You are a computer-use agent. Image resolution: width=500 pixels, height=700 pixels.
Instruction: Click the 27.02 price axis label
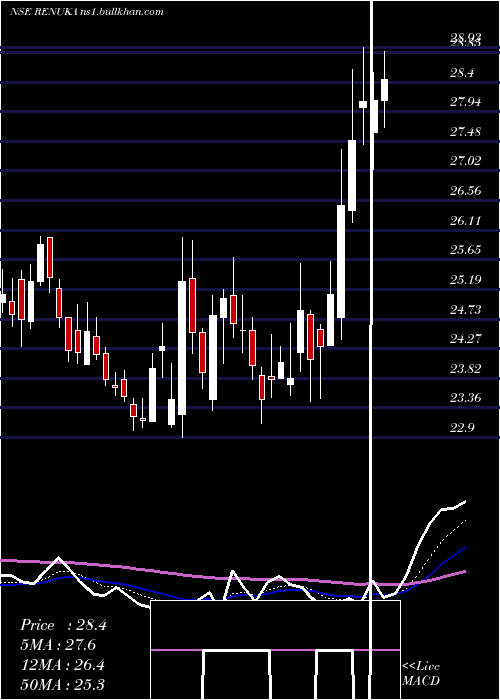(465, 161)
